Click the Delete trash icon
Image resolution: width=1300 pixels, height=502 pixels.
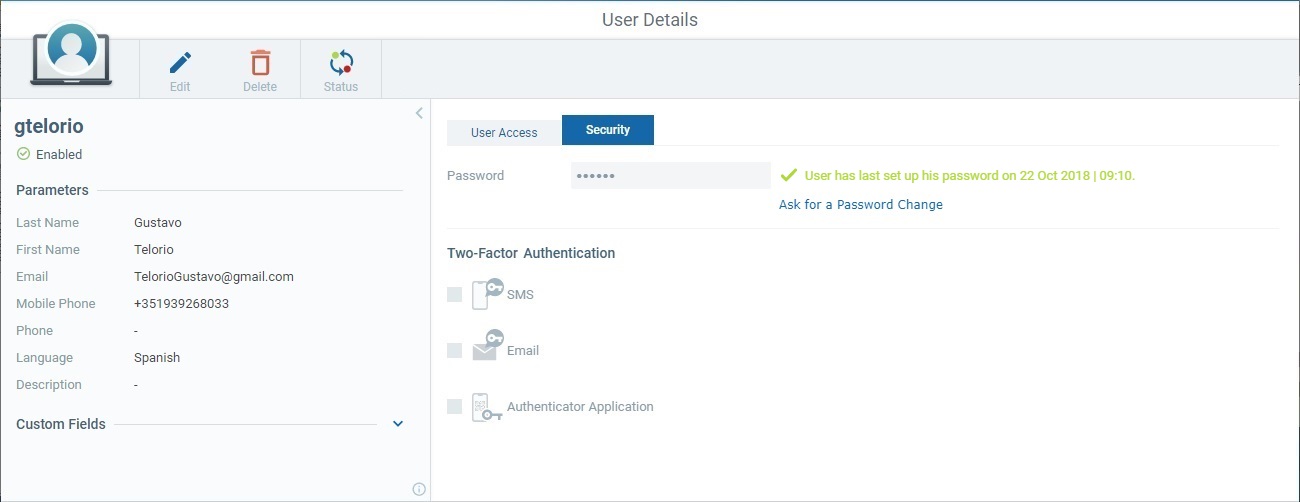click(x=260, y=62)
